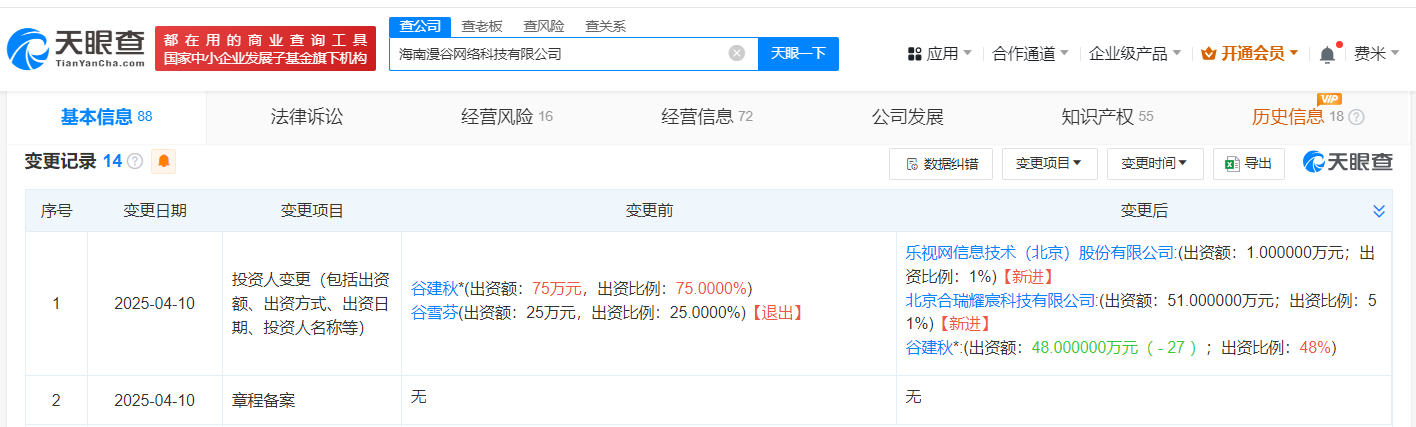The width and height of the screenshot is (1416, 427).
Task: Select the 查老板 search tab
Action: click(x=482, y=26)
